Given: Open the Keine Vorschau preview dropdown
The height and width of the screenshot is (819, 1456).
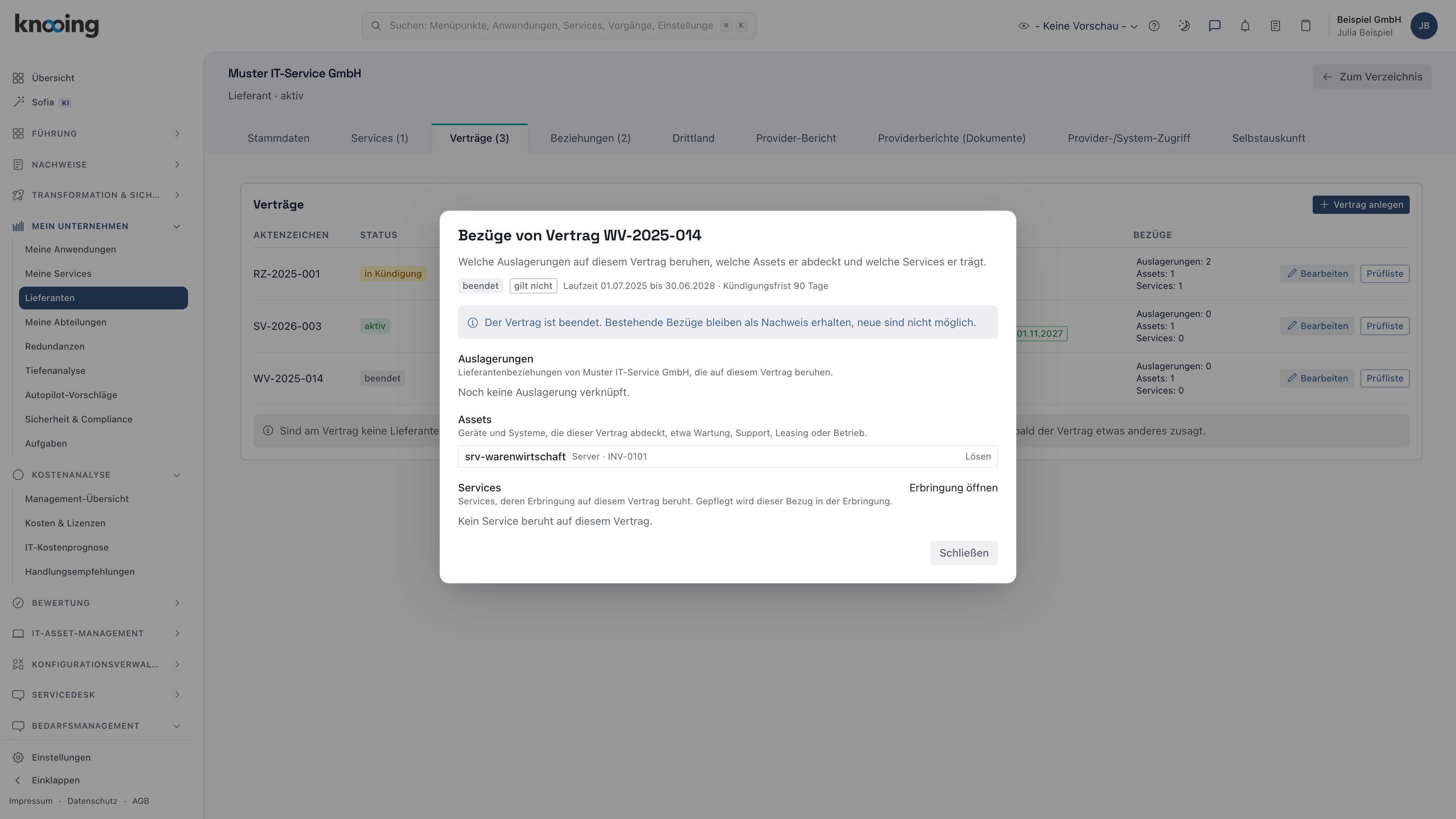Looking at the screenshot, I should pyautogui.click(x=1078, y=26).
